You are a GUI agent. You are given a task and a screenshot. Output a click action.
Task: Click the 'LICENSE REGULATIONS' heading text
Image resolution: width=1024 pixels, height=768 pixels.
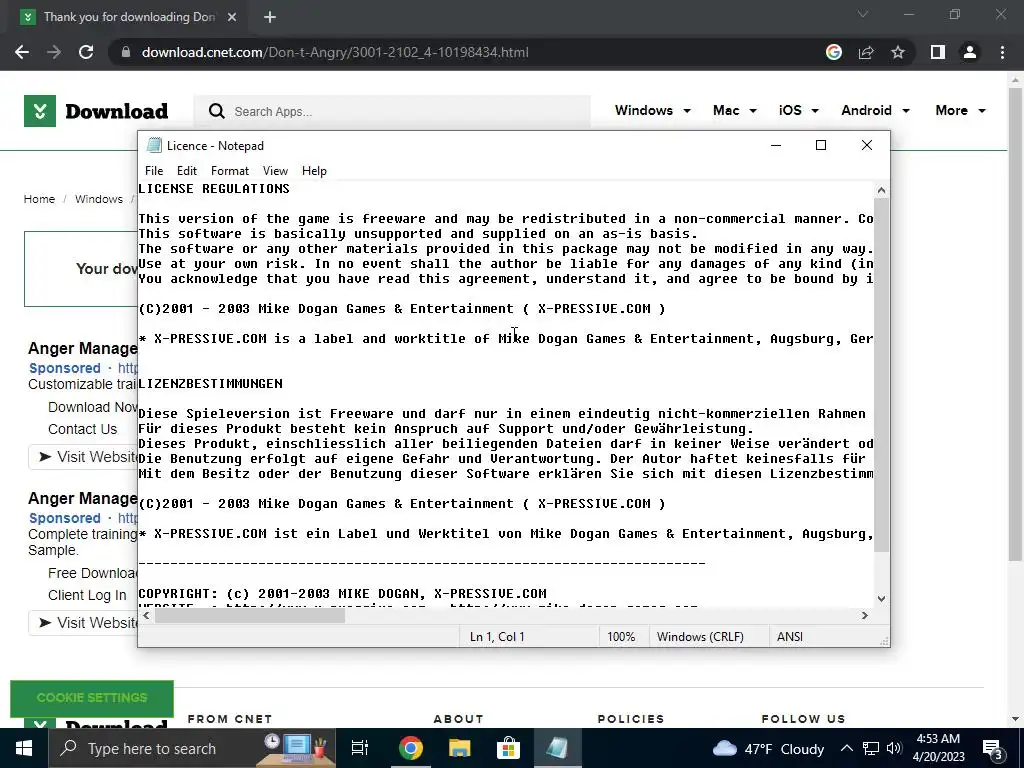tap(214, 189)
